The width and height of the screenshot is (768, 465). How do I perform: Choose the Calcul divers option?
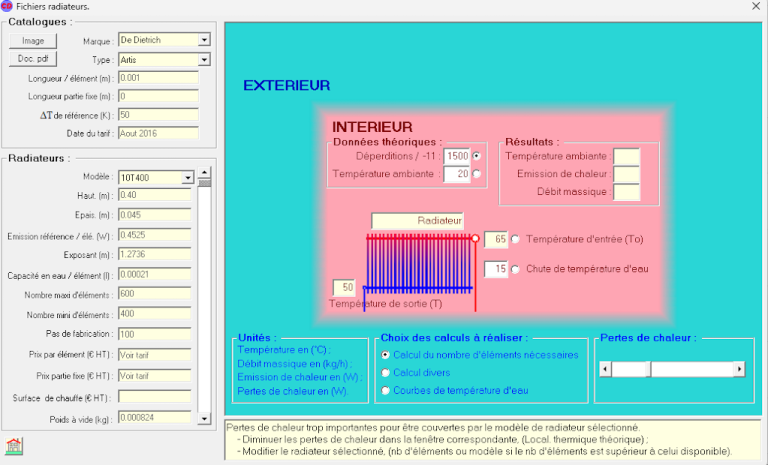(x=385, y=373)
